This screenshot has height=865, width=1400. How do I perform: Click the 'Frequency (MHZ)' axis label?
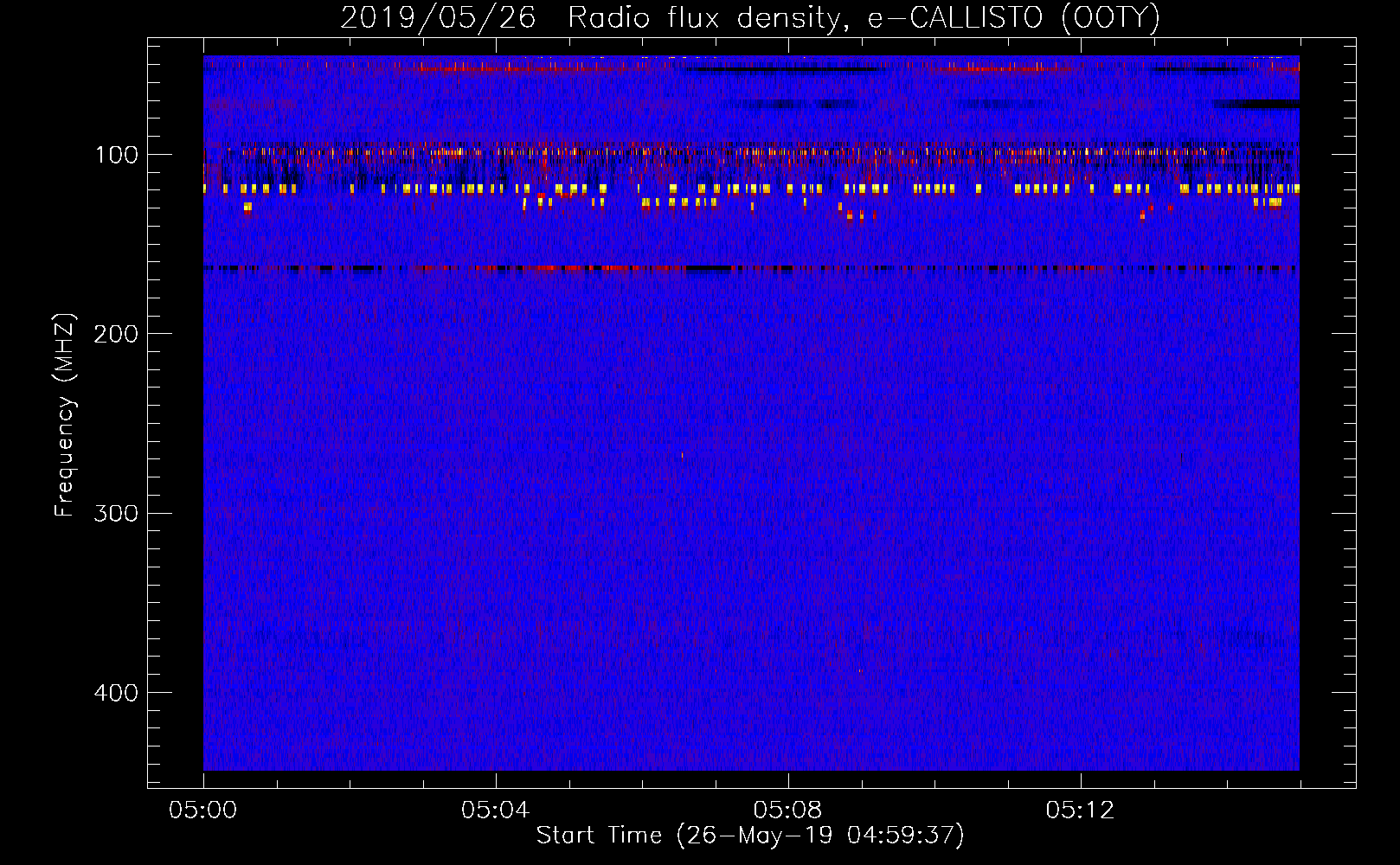tap(65, 415)
